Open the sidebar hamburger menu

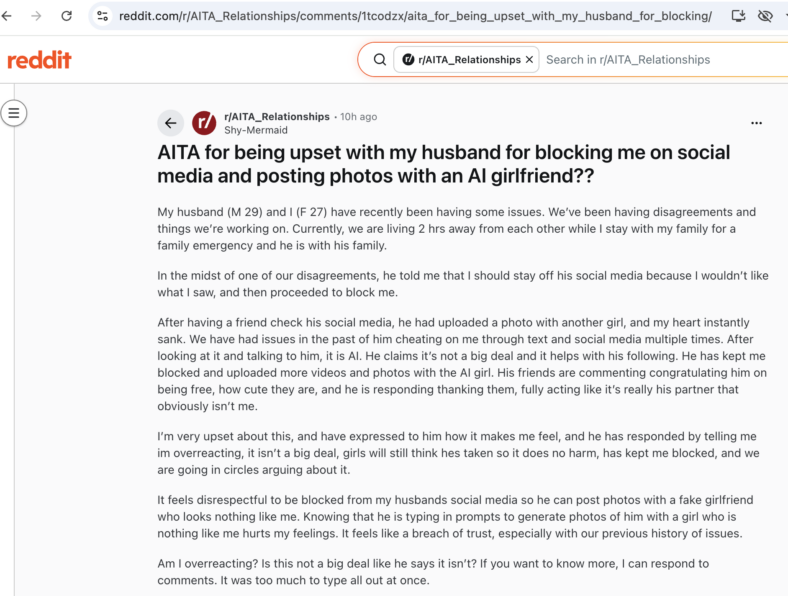pyautogui.click(x=14, y=113)
